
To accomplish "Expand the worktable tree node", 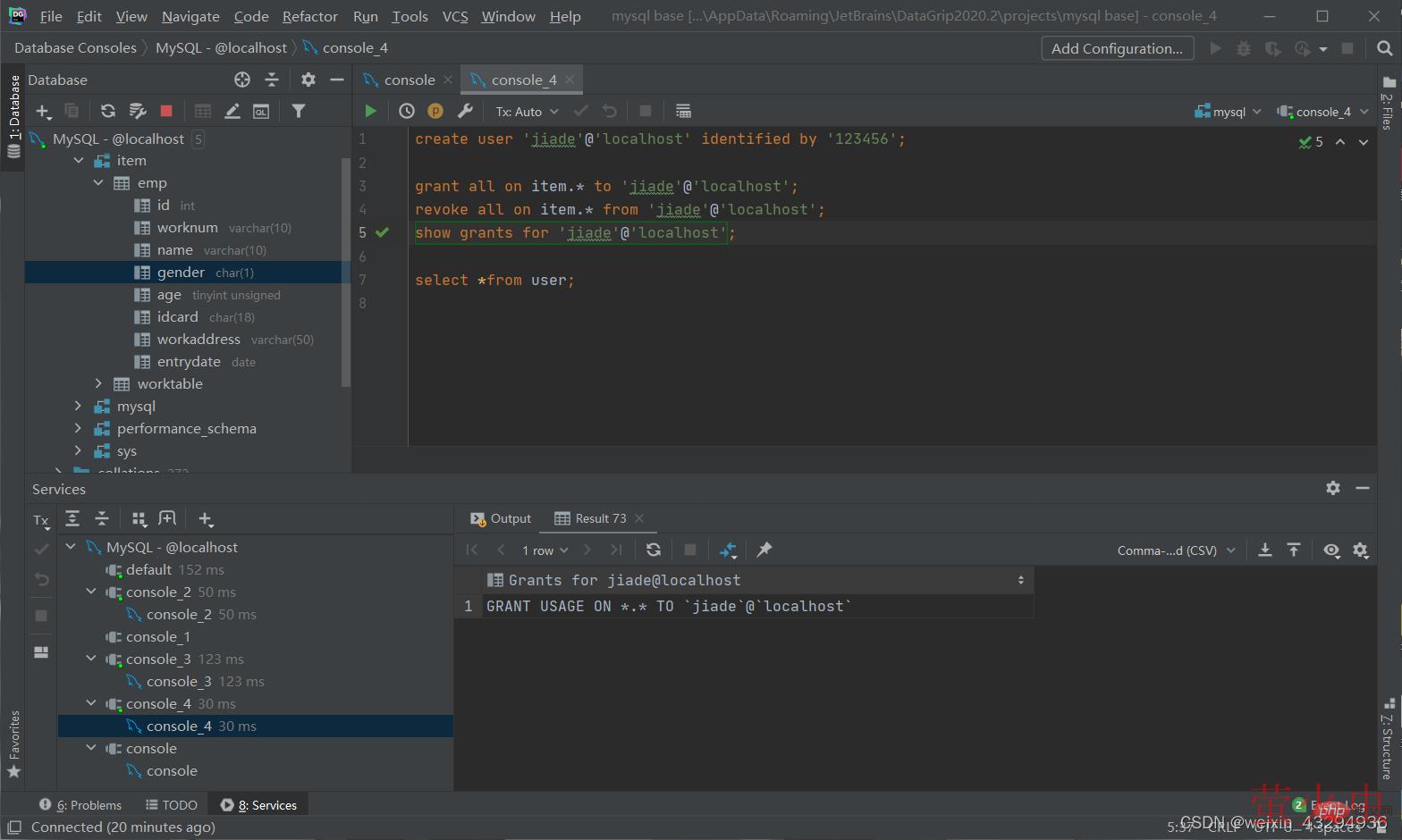I will (x=98, y=383).
